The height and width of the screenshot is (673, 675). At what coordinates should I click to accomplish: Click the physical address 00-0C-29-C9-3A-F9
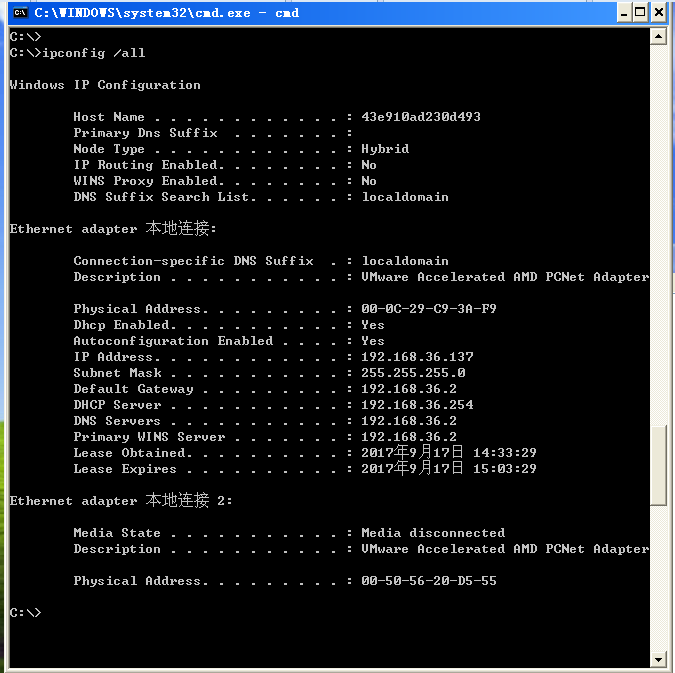click(x=429, y=309)
